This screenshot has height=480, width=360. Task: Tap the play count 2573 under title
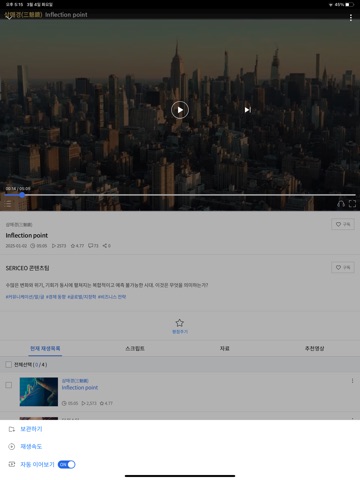click(59, 246)
